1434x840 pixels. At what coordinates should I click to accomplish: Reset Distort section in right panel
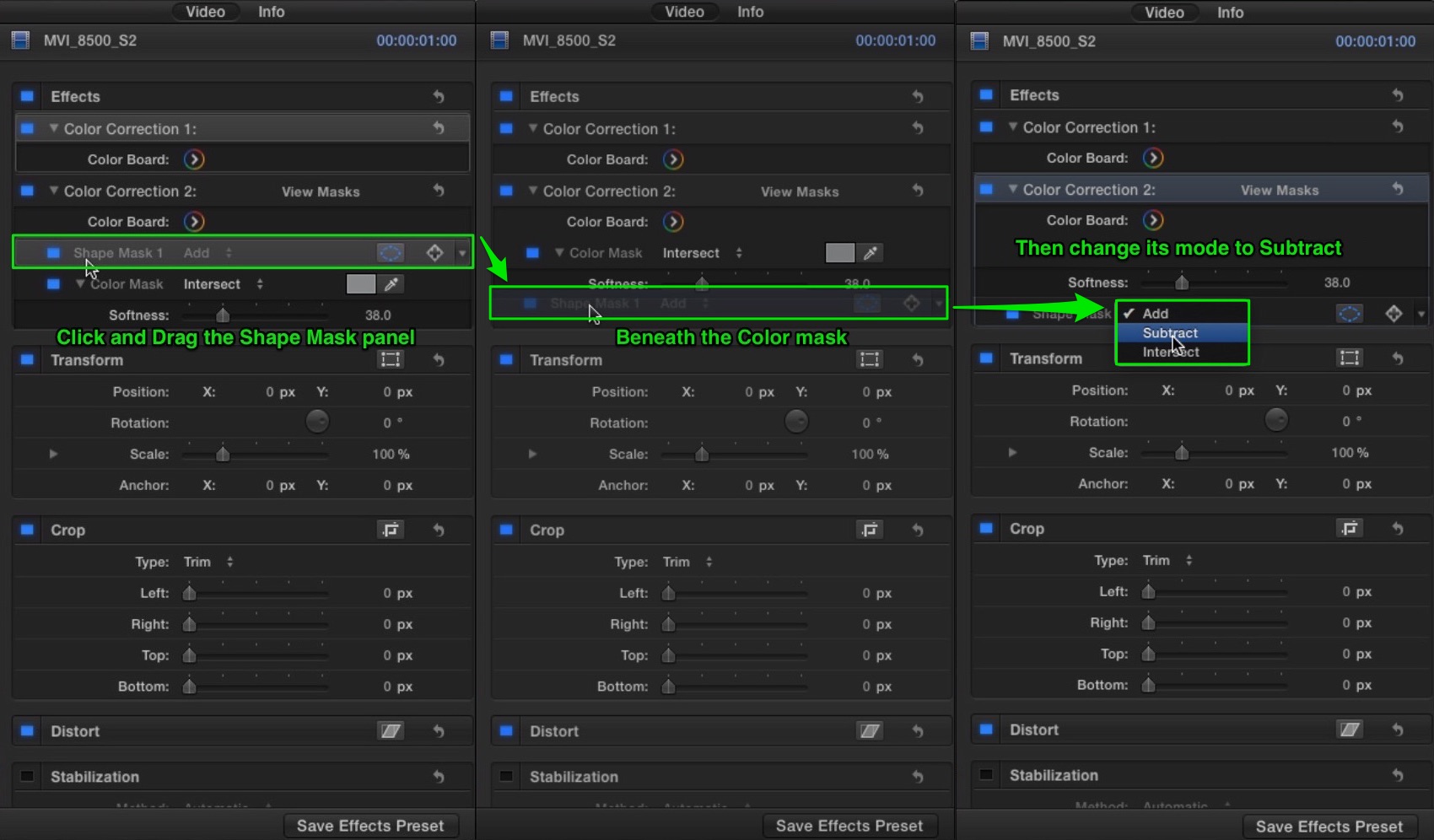(1398, 730)
